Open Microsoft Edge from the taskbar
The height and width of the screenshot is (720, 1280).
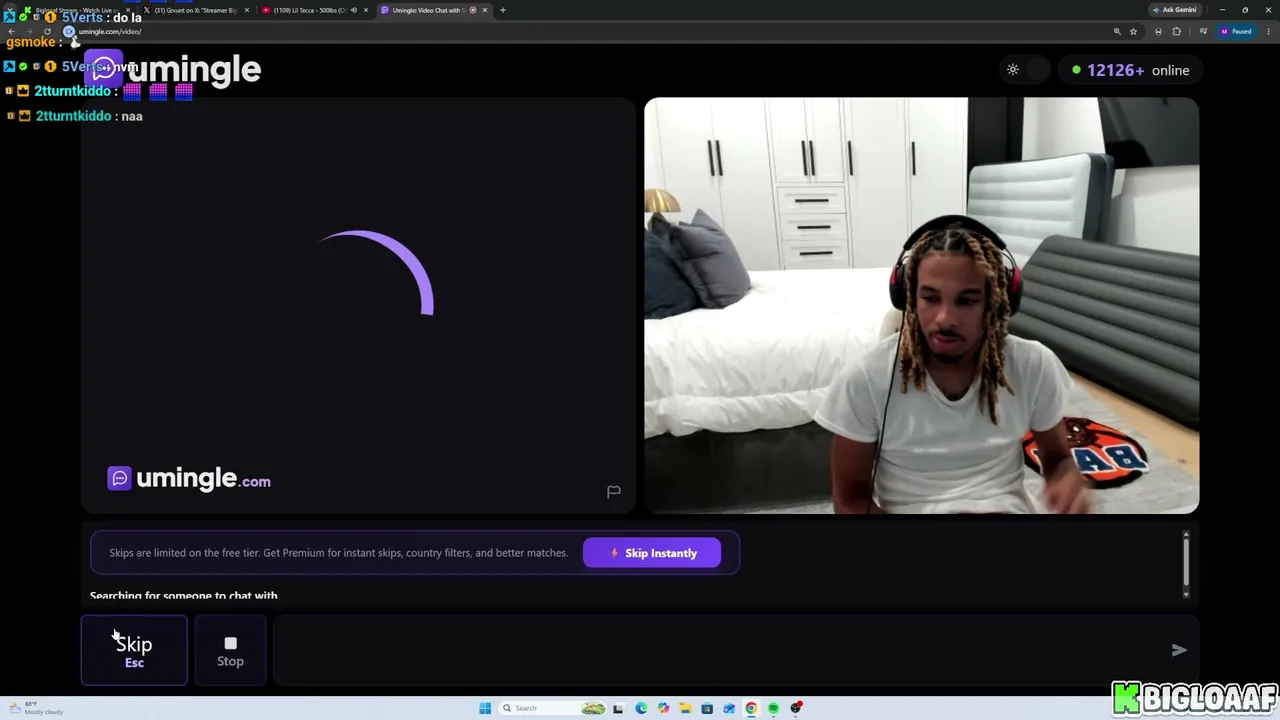point(641,708)
